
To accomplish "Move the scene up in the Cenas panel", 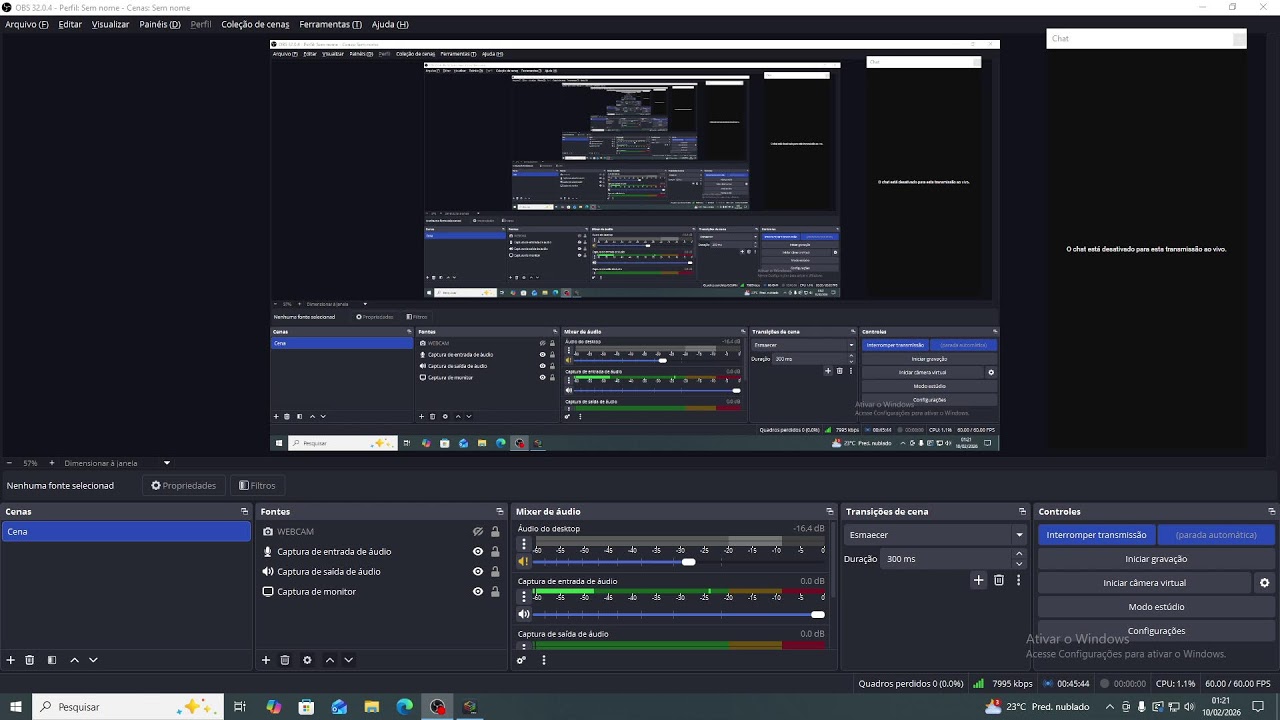I will [74, 660].
